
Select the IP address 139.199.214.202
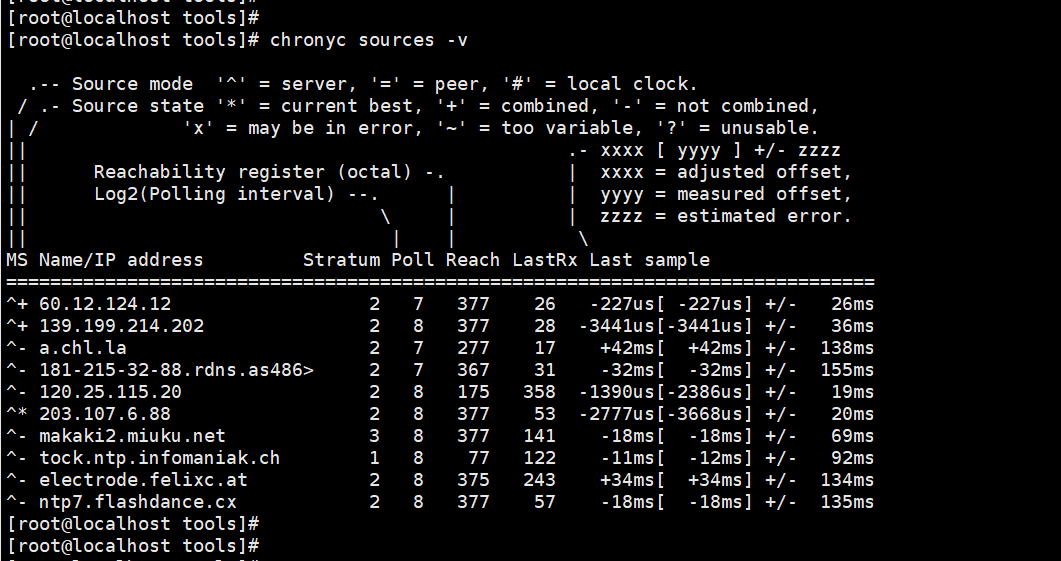122,326
